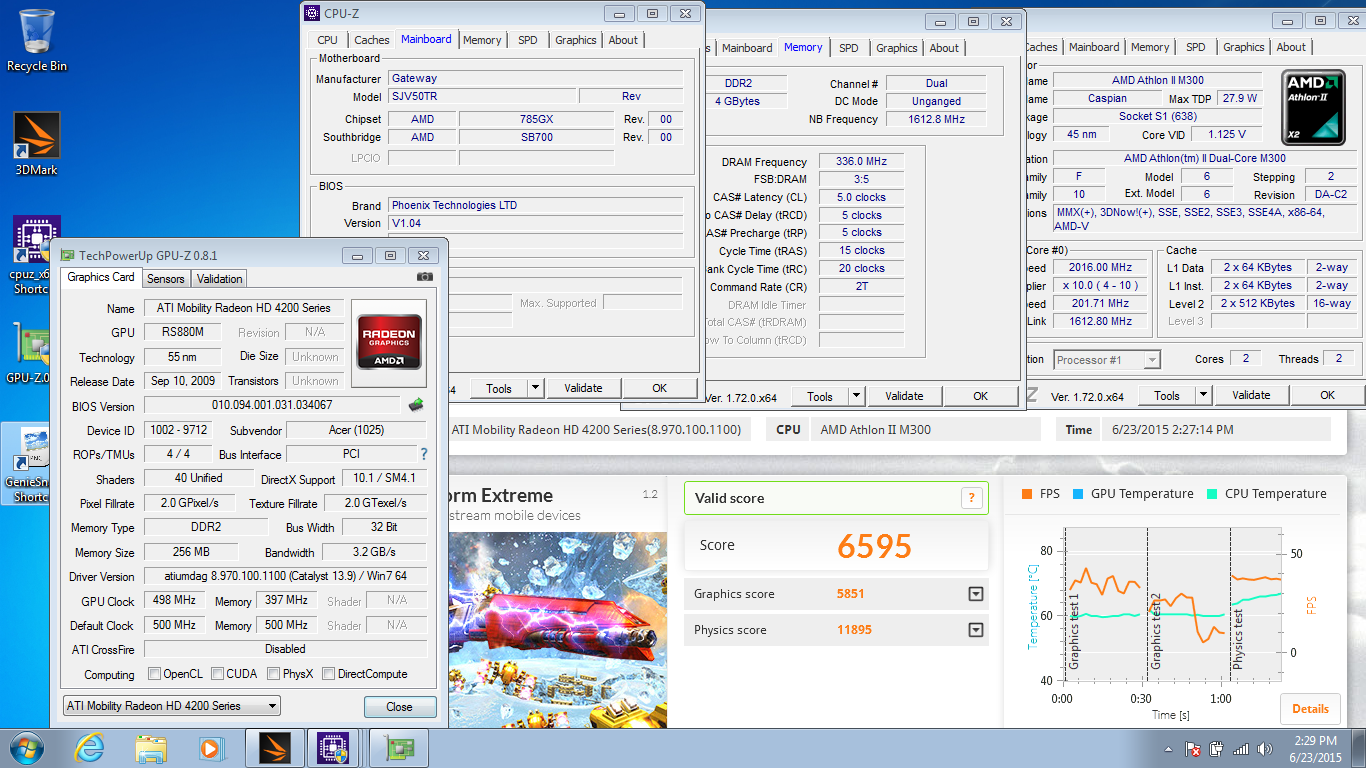Click the Radeon Graphics logo in GPU-Z
Viewport: 1366px width, 768px height.
(389, 343)
